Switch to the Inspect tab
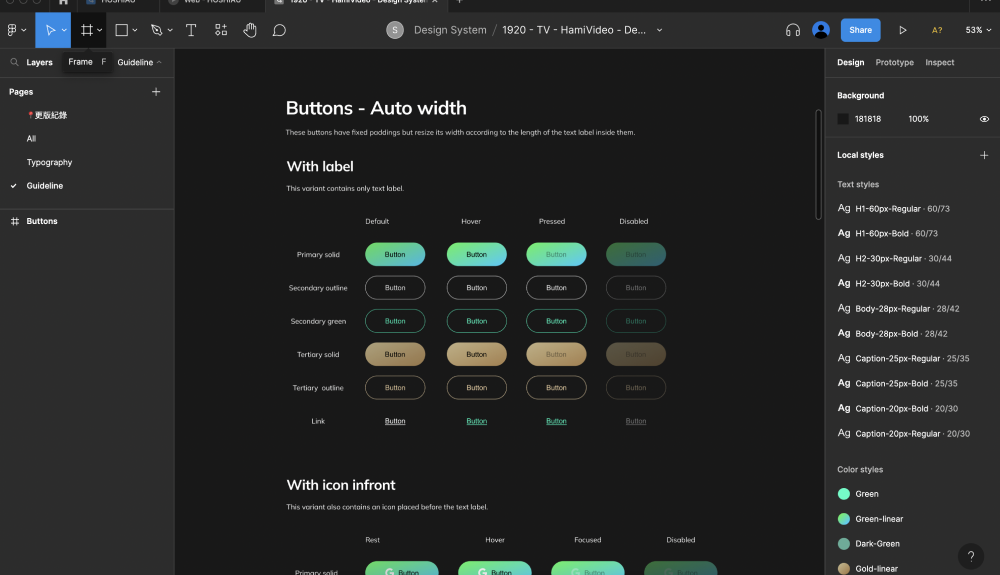 (x=939, y=62)
